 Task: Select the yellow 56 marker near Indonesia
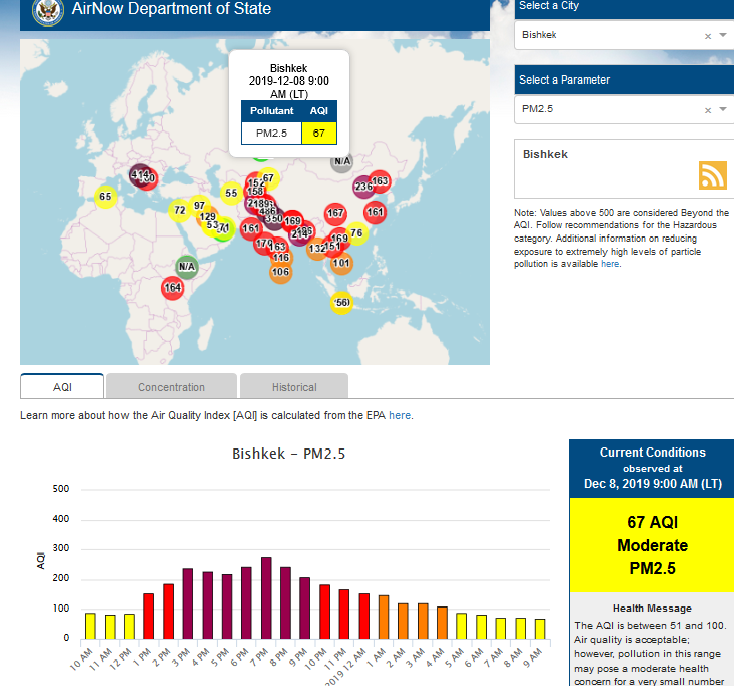coord(341,303)
